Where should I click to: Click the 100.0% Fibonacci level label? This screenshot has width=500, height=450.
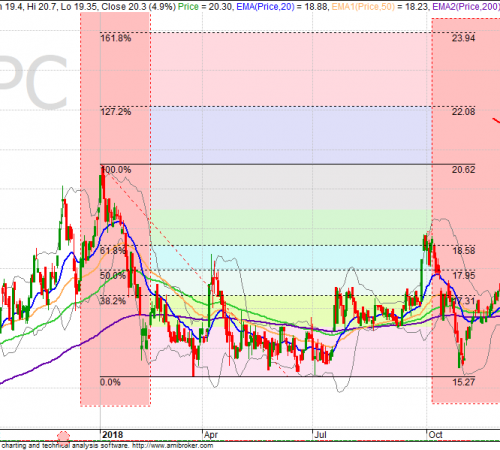coord(116,170)
